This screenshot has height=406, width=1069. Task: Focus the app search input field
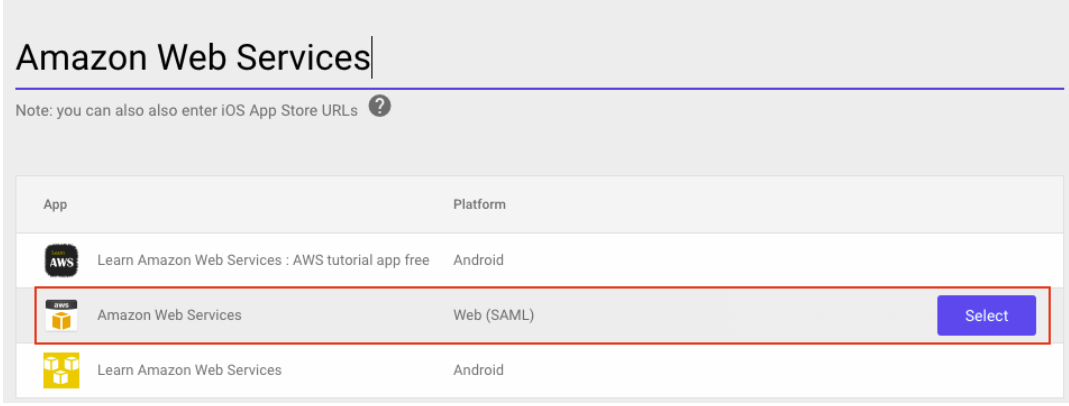click(x=539, y=58)
